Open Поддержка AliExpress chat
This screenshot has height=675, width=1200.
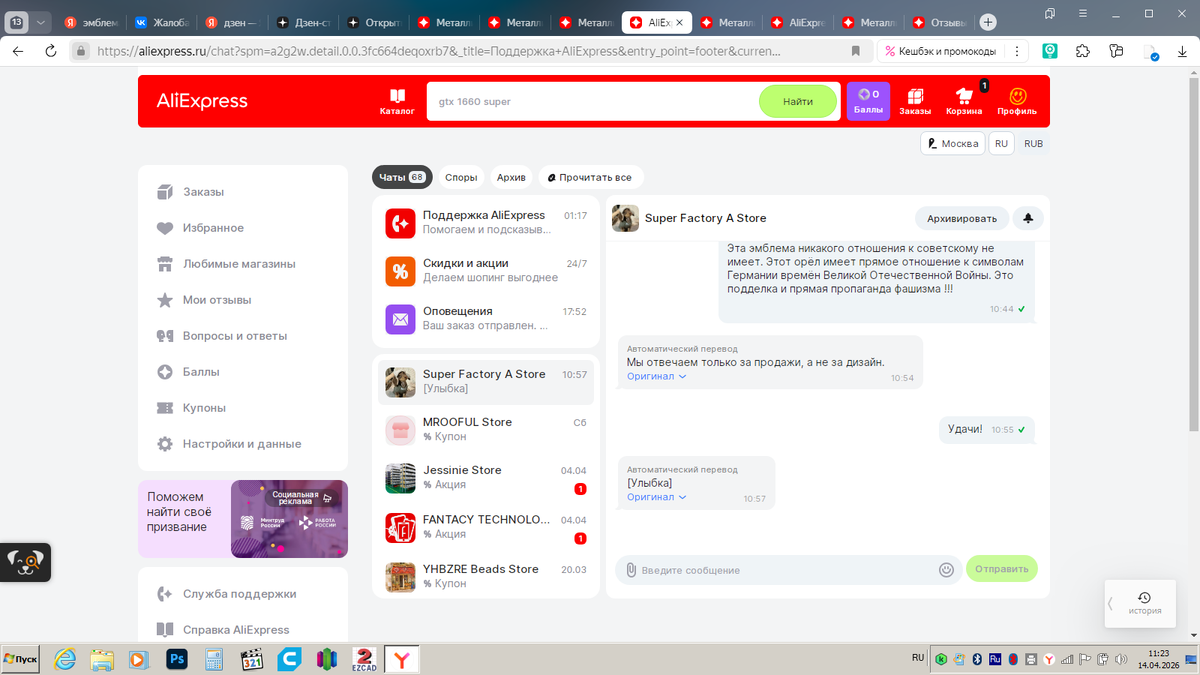486,222
